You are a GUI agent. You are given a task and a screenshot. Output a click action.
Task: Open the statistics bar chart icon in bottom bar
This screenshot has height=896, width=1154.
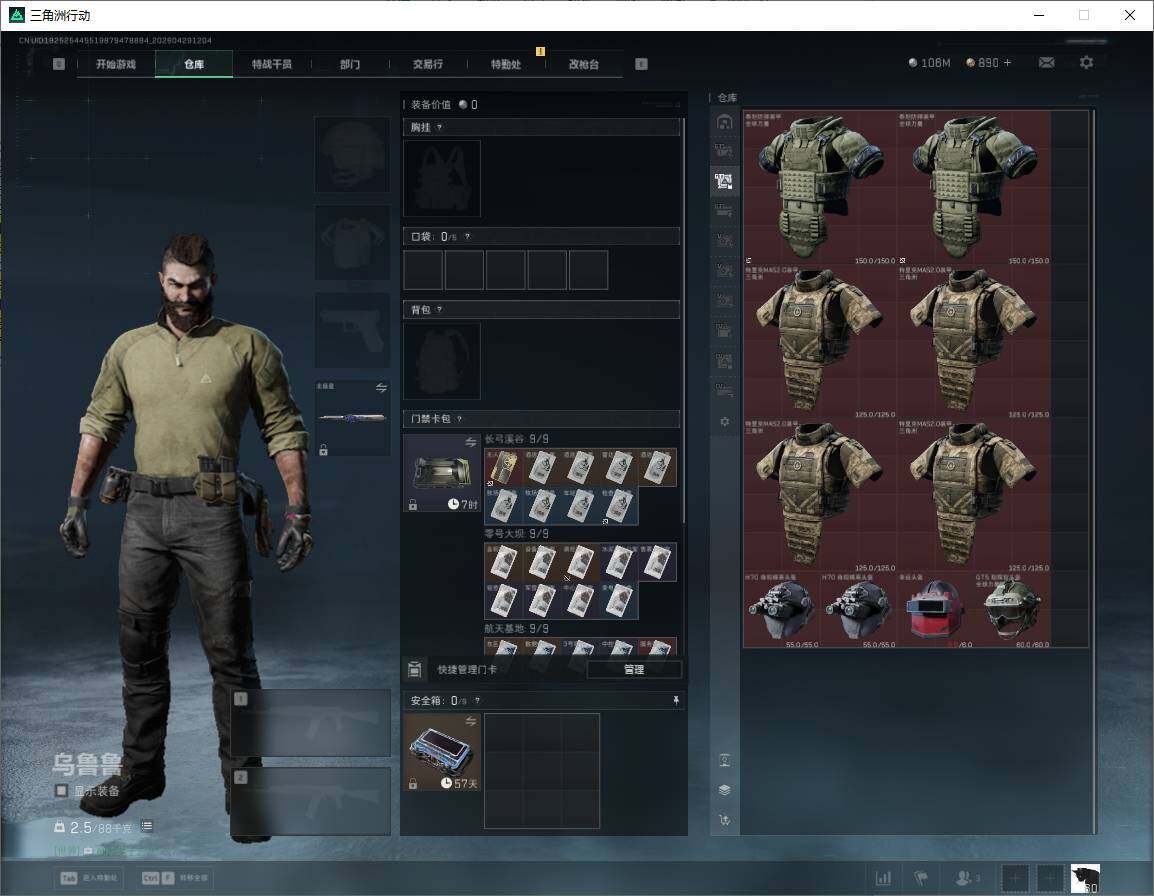(x=883, y=878)
